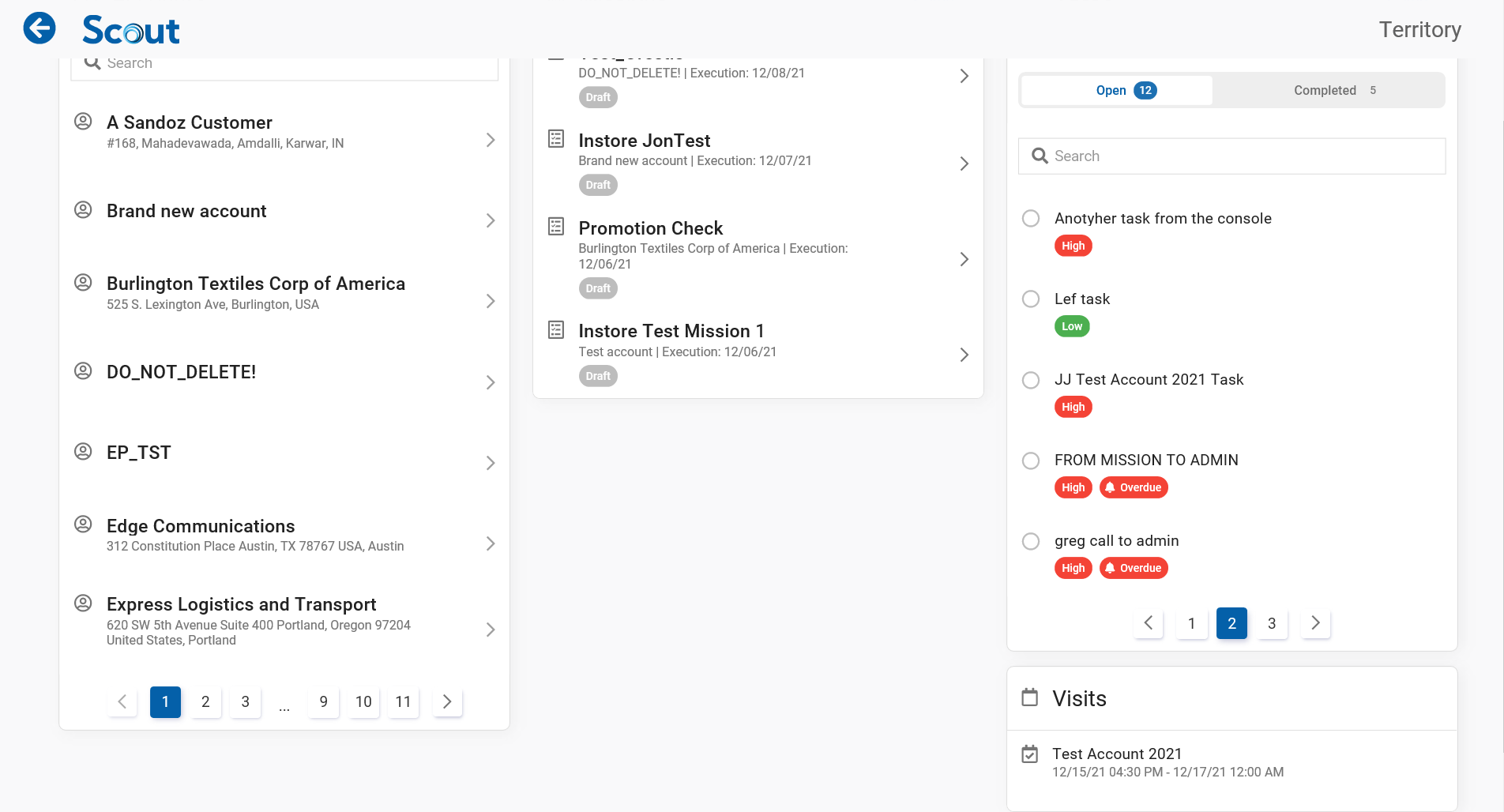The image size is (1504, 812).
Task: Click the tasks Search field
Action: pos(1232,156)
